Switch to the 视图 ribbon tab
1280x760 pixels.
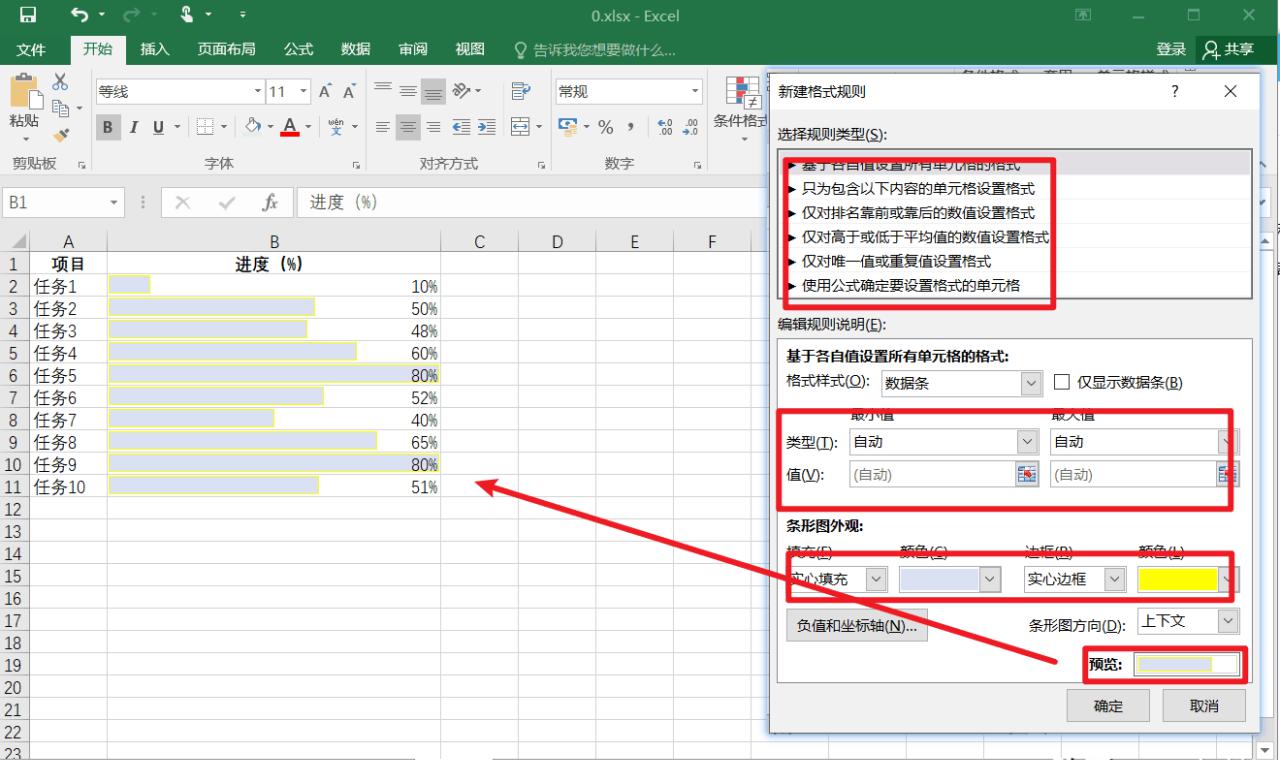pos(470,49)
